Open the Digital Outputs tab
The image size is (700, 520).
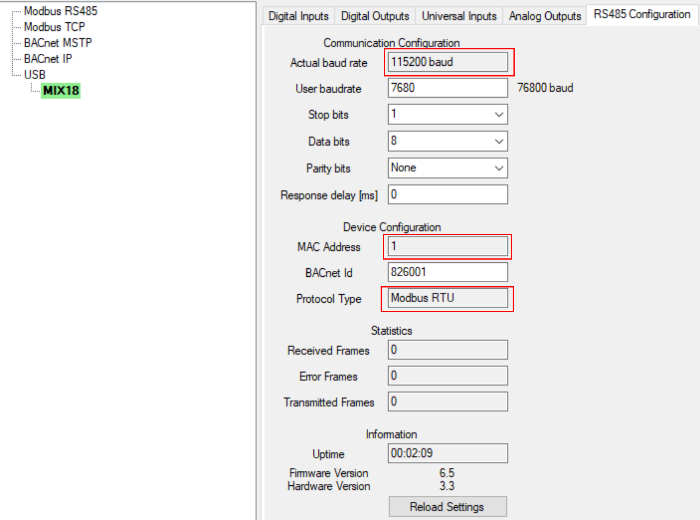click(x=375, y=16)
